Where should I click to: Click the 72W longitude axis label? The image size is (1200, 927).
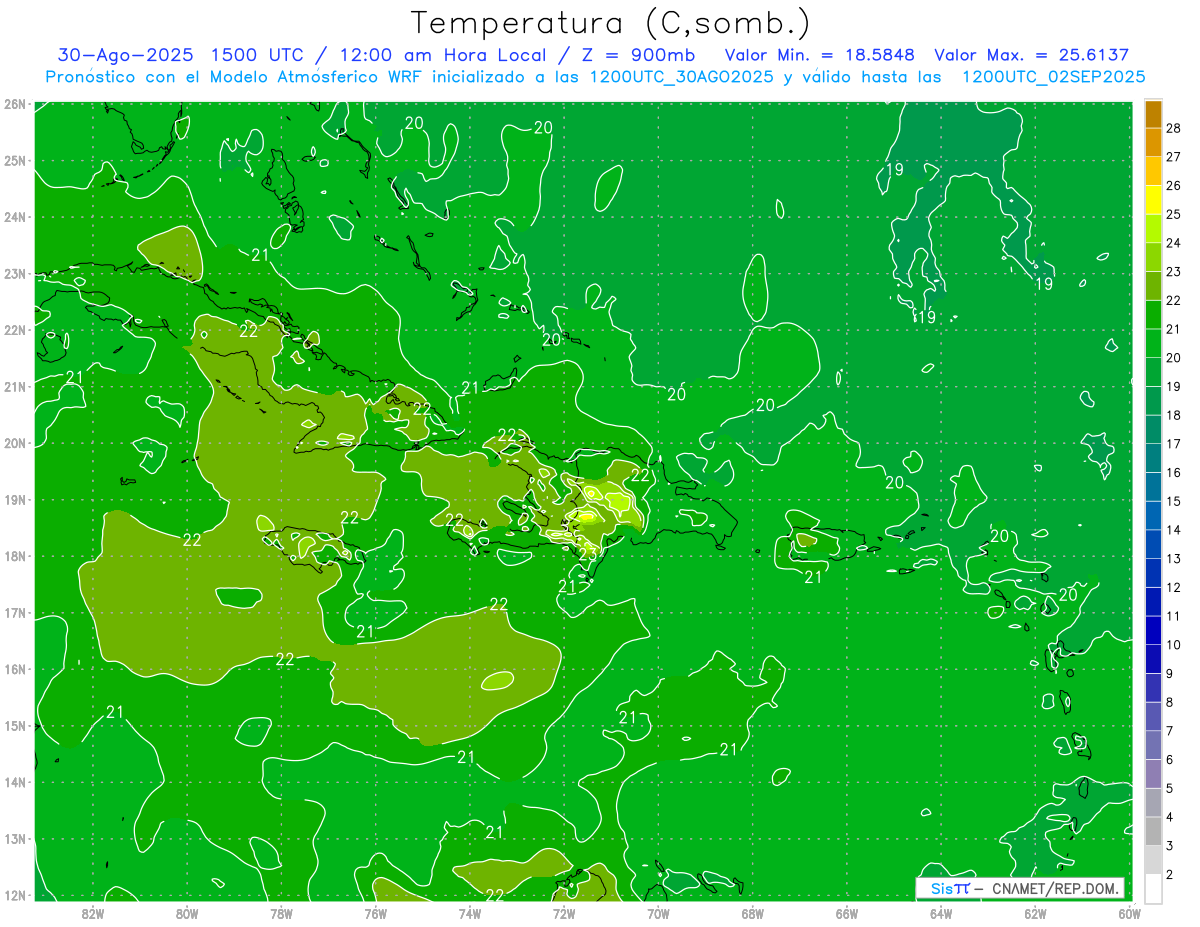click(x=564, y=913)
